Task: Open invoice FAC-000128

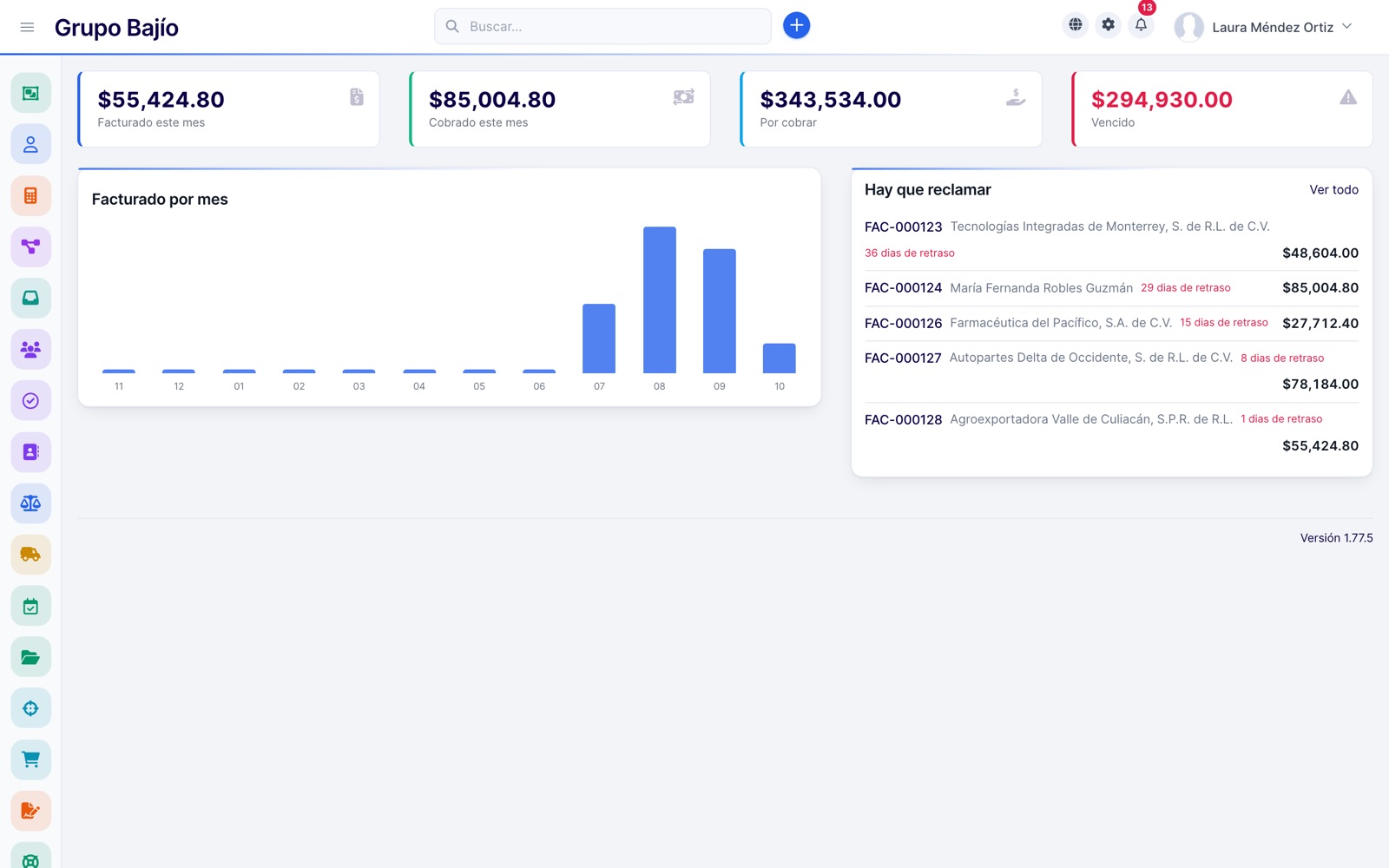Action: coord(903,419)
